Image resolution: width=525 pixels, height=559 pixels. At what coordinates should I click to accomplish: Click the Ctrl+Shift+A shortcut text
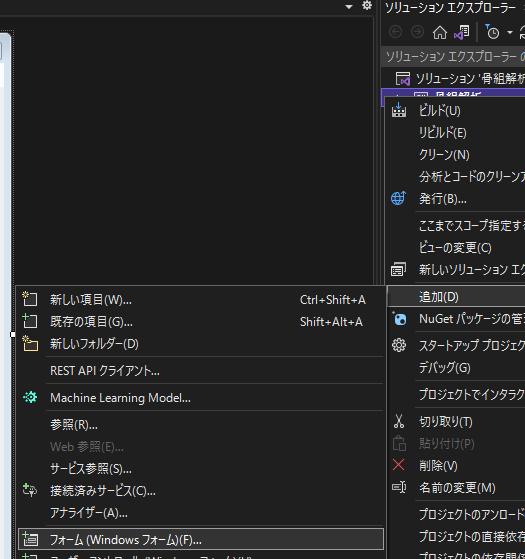tap(333, 300)
